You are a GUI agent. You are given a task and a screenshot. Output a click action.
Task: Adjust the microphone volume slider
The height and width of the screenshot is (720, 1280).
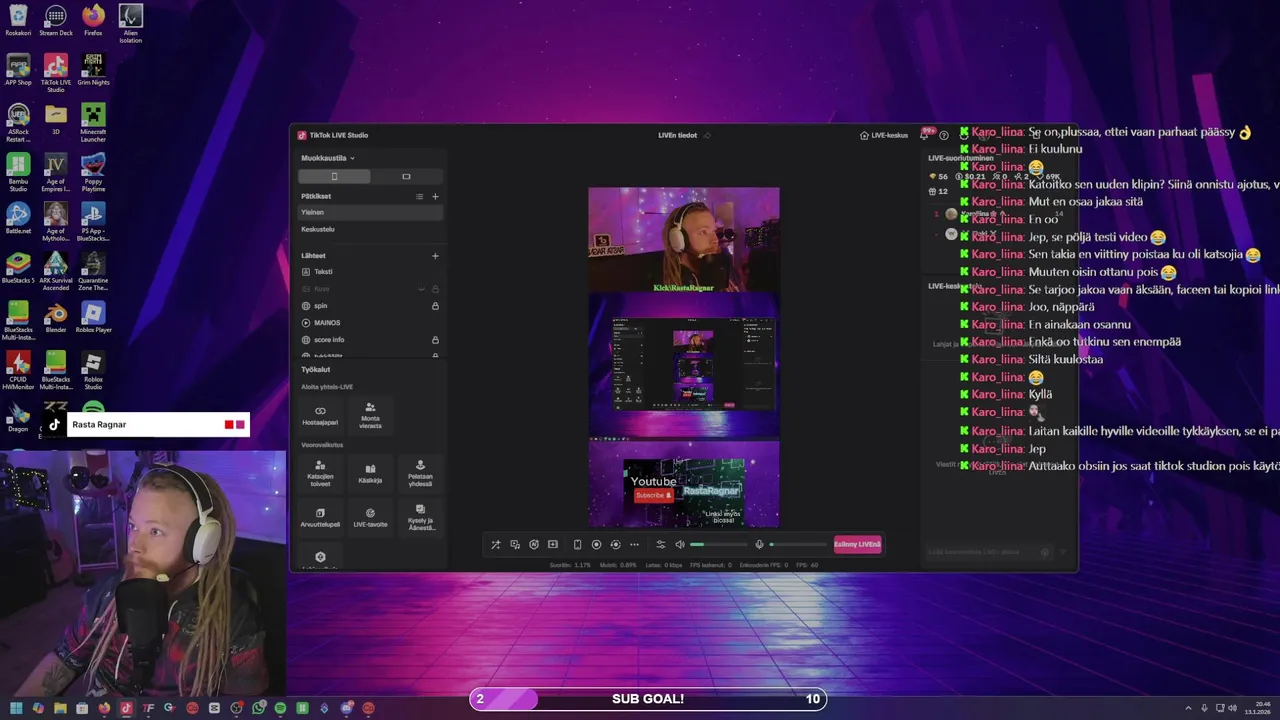(797, 545)
